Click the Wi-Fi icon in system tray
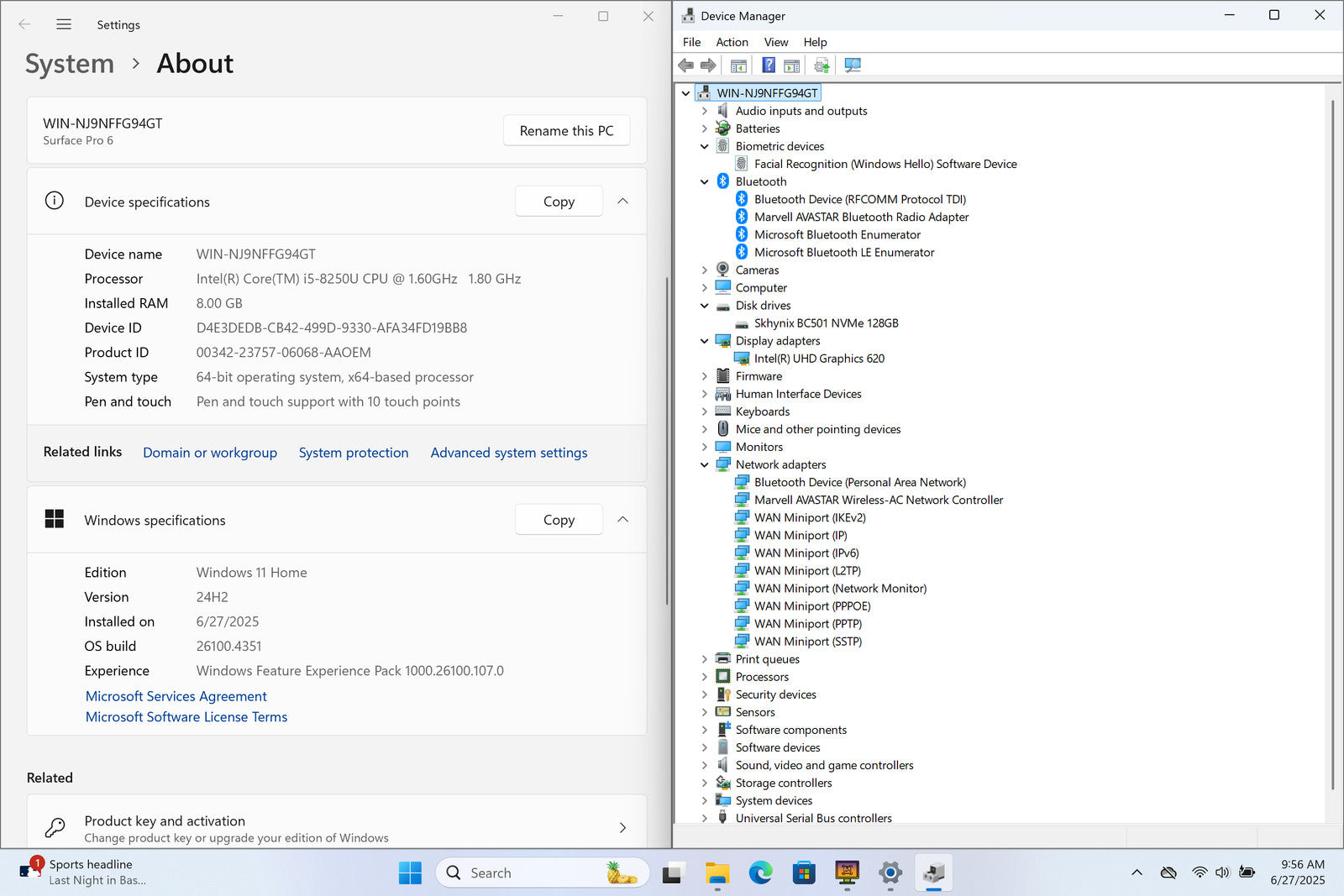This screenshot has height=896, width=1344. pos(1200,872)
